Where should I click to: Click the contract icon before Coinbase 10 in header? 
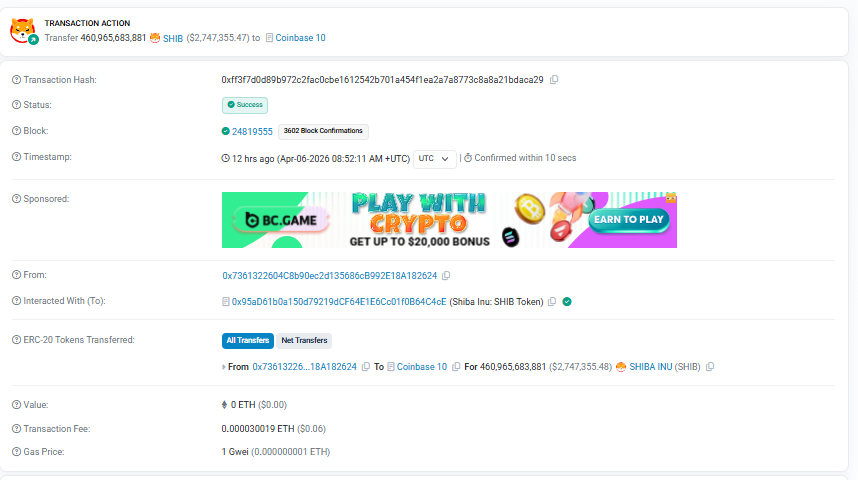(x=269, y=38)
